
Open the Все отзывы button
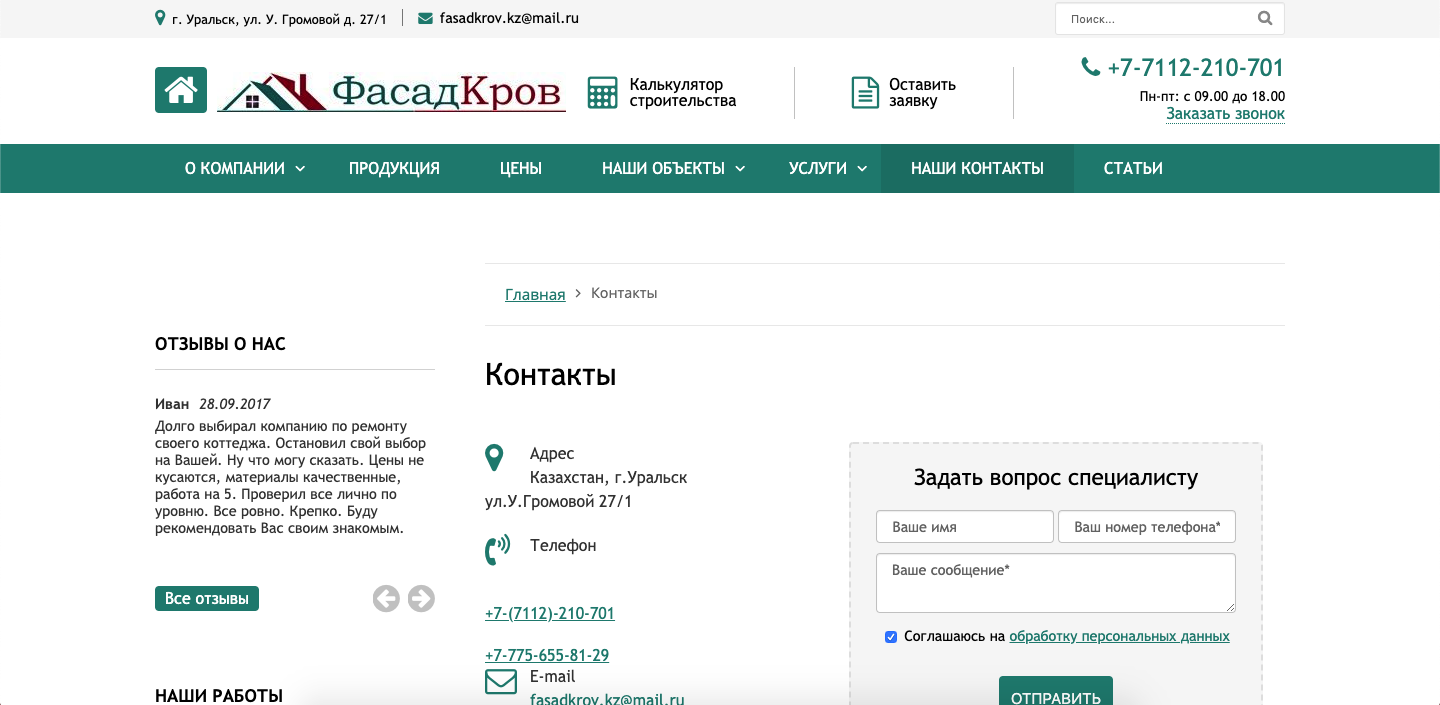point(207,598)
